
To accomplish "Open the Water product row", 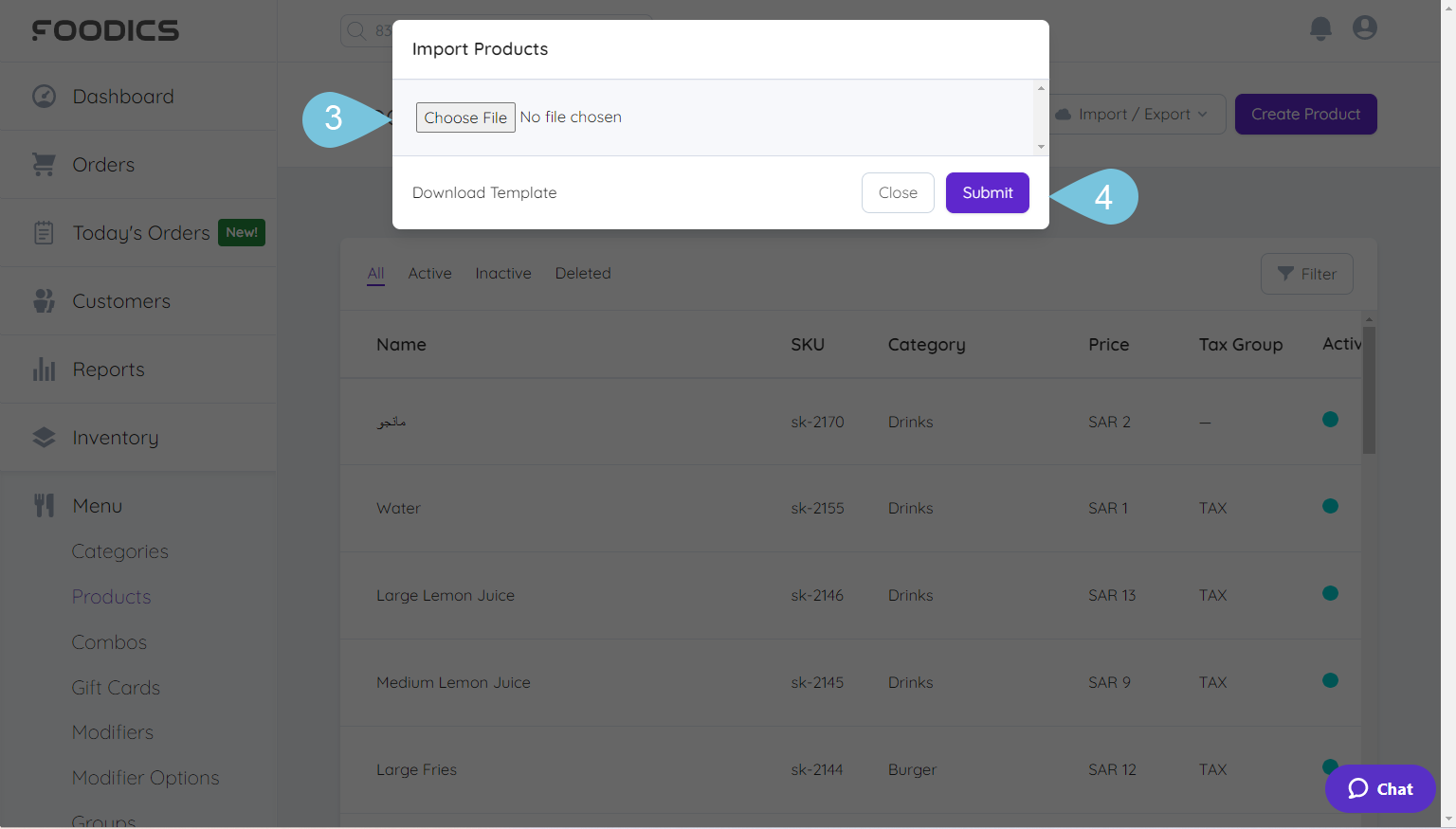I will pos(850,509).
